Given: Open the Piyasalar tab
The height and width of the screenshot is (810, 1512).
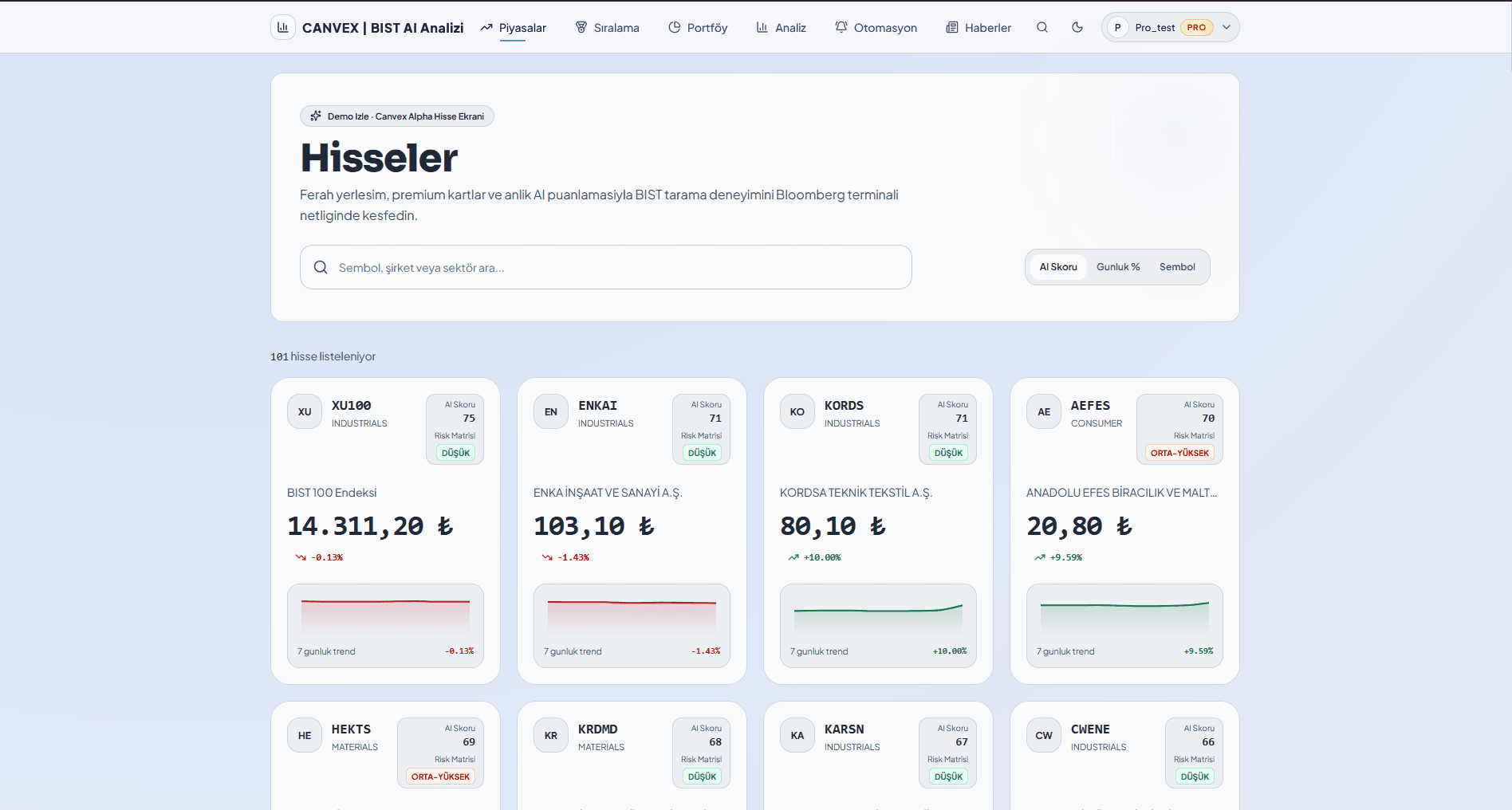Looking at the screenshot, I should click(x=513, y=28).
